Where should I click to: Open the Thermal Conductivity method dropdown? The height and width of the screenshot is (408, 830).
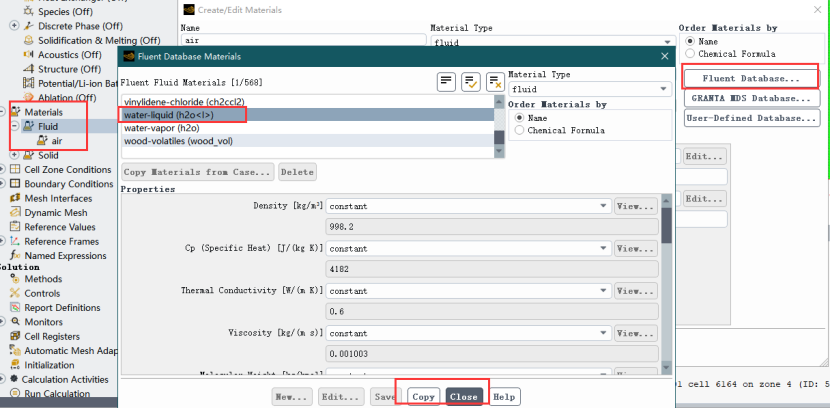(x=468, y=291)
